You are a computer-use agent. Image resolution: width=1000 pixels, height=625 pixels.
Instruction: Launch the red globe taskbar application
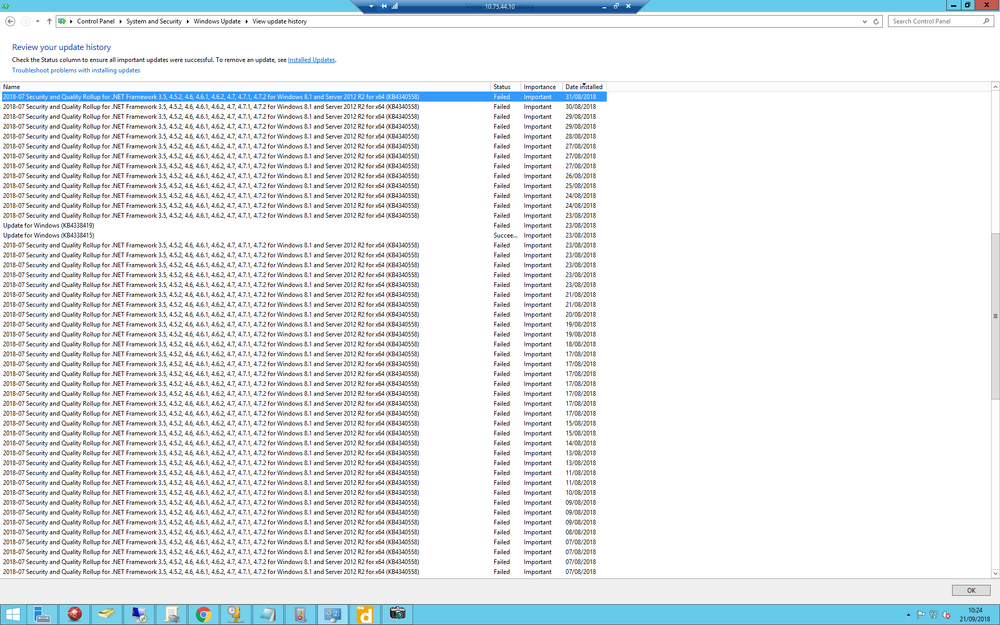[75, 614]
